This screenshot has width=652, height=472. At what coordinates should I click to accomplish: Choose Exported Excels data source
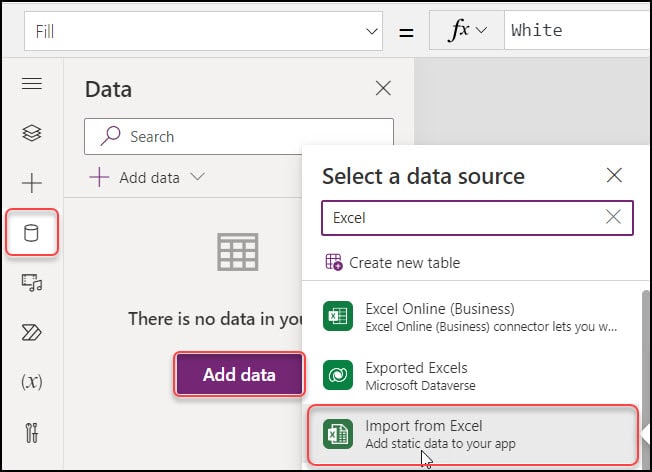472,376
